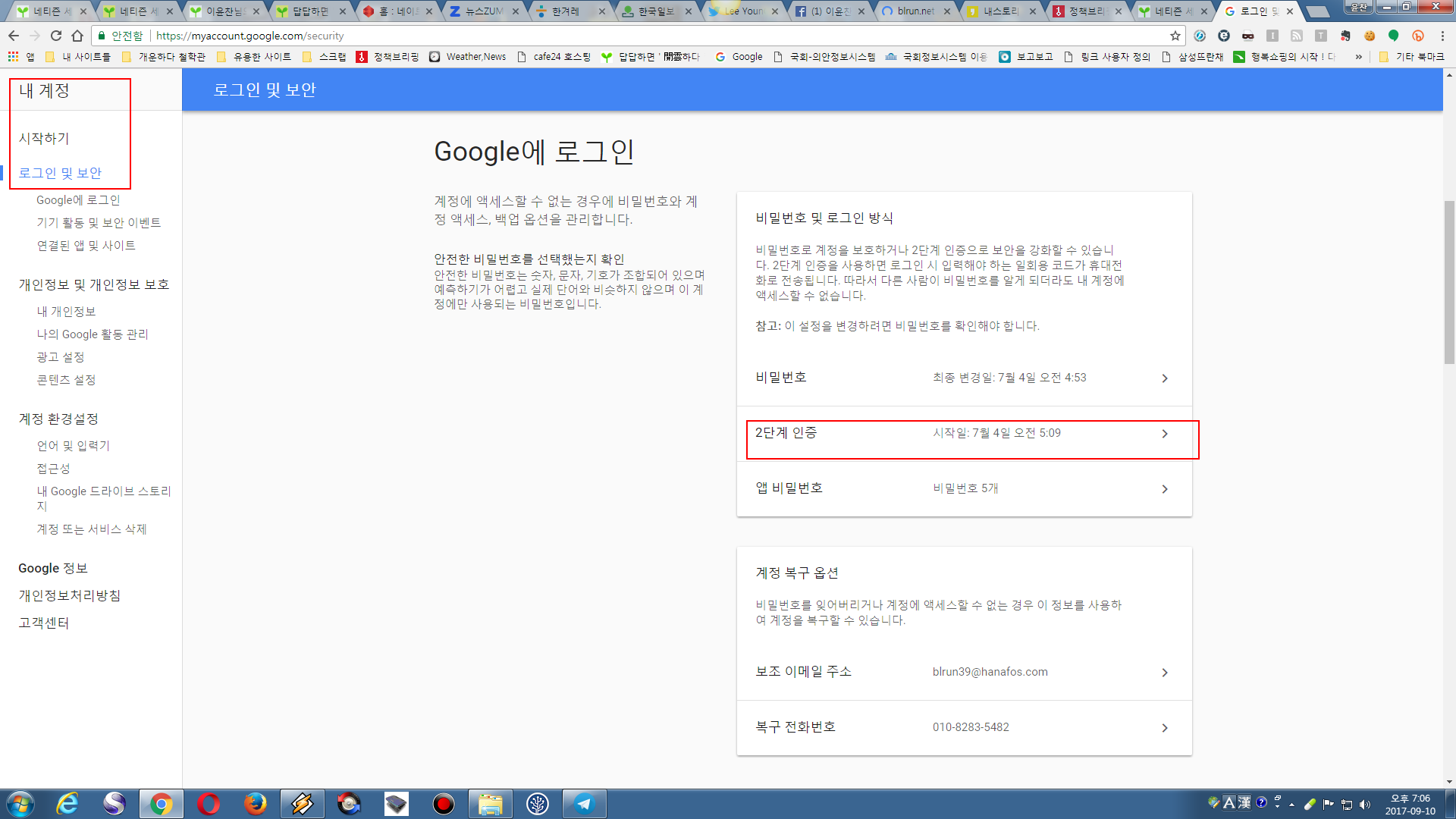Image resolution: width=1456 pixels, height=819 pixels.
Task: Click the IME language A indicator in tray
Action: coord(1228,802)
